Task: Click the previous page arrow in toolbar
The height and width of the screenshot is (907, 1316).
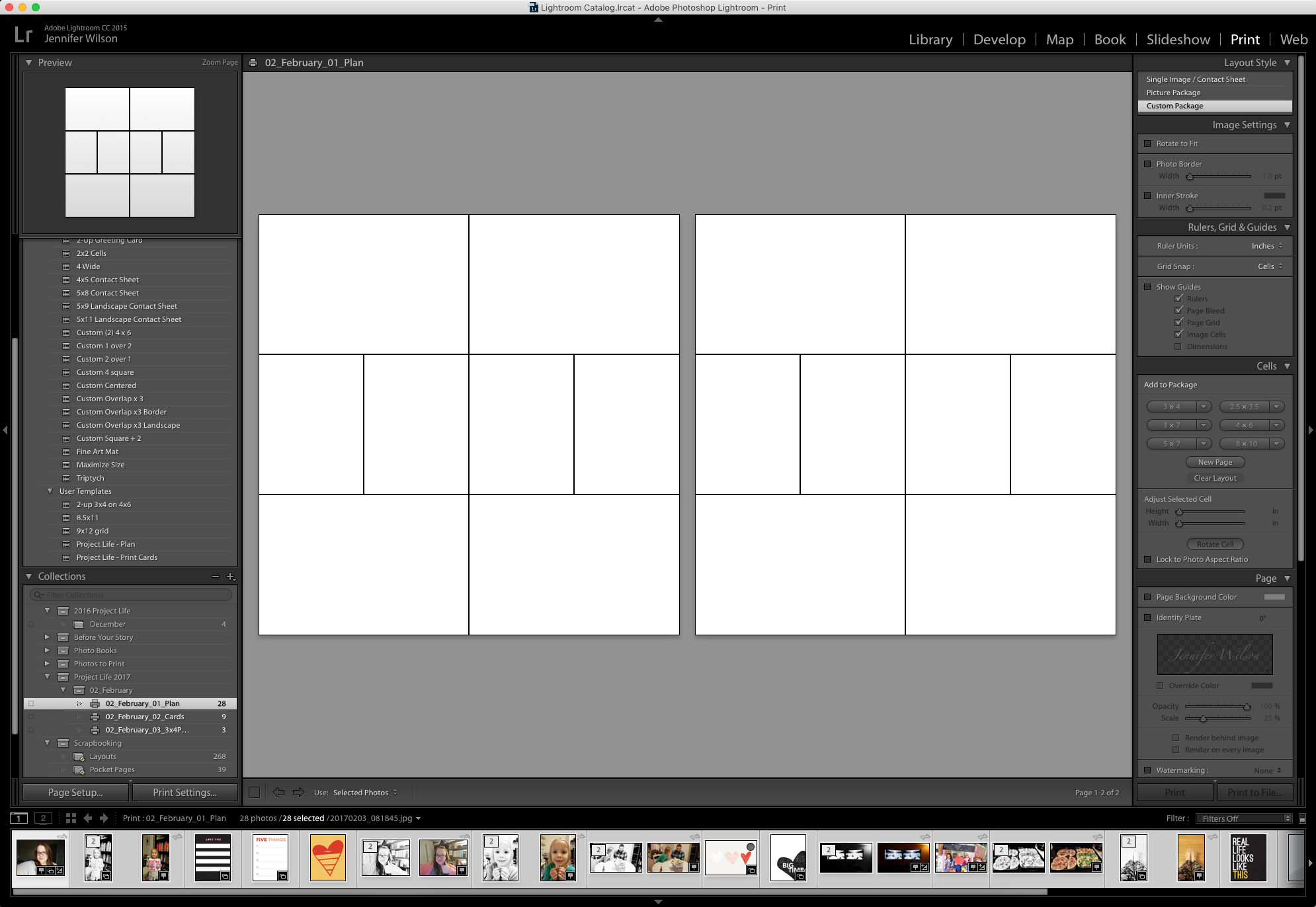Action: (x=278, y=792)
